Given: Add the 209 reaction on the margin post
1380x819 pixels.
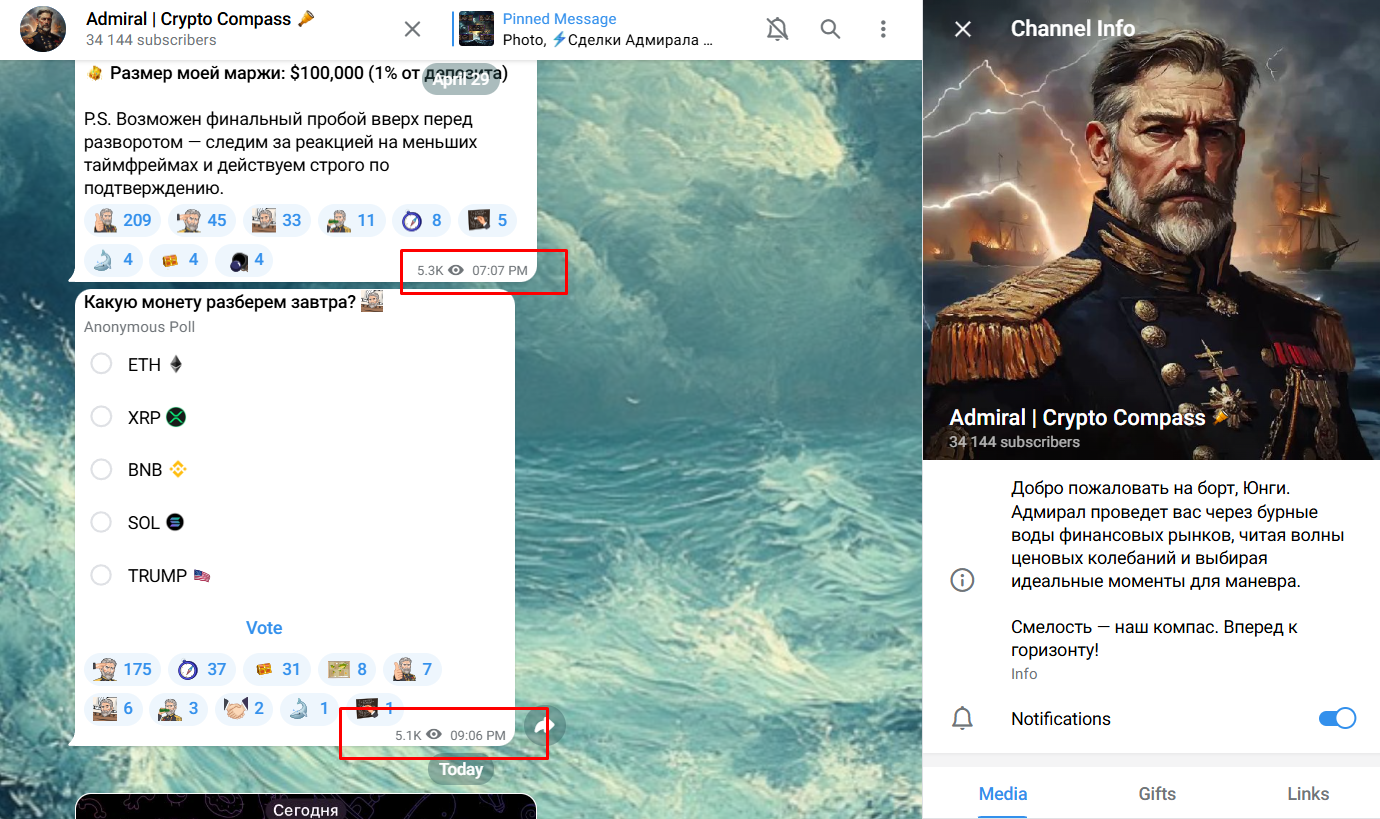Looking at the screenshot, I should (122, 220).
